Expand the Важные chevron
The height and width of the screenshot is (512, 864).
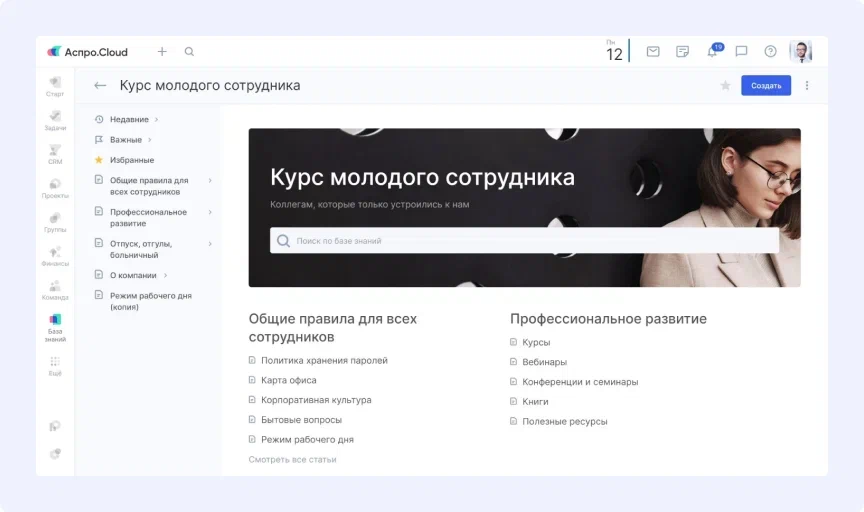(150, 140)
